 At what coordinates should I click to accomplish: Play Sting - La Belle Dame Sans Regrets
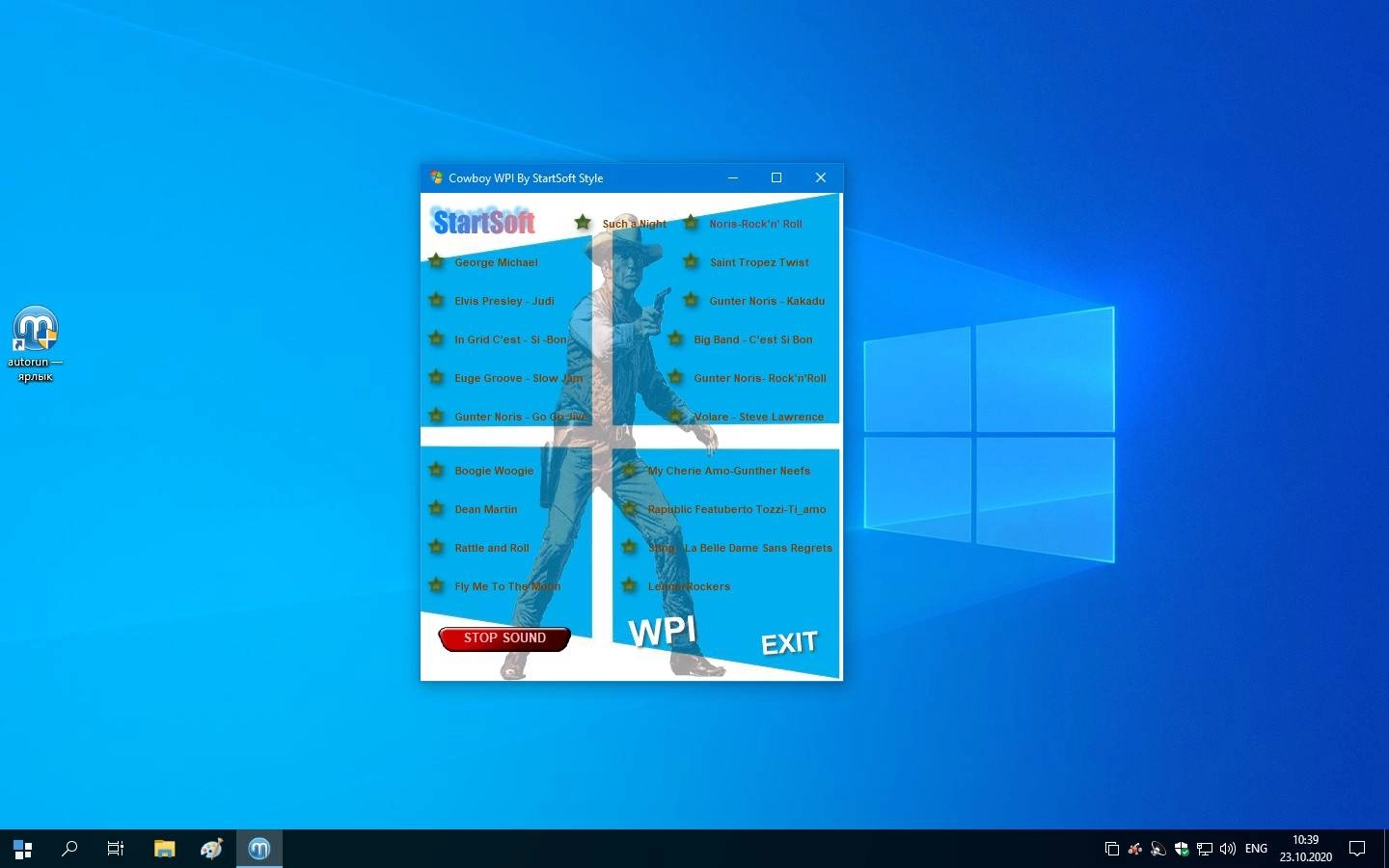point(740,548)
